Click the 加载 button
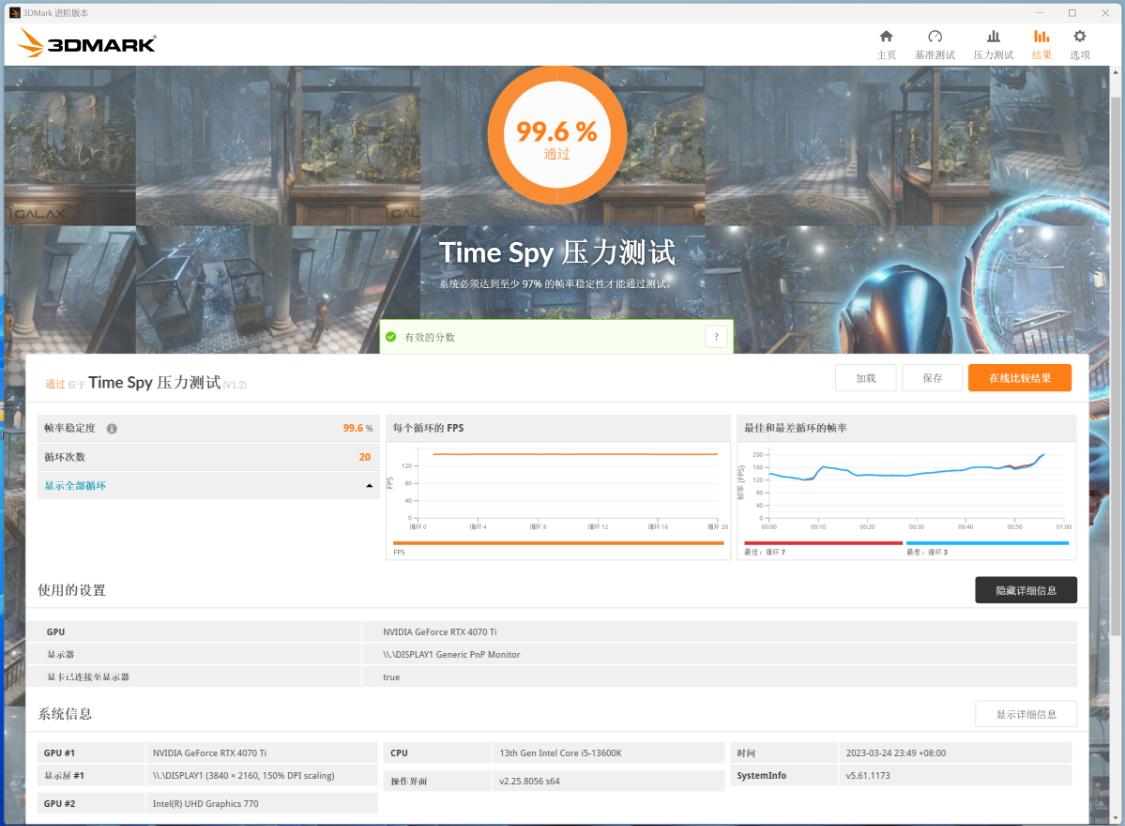 tap(864, 378)
